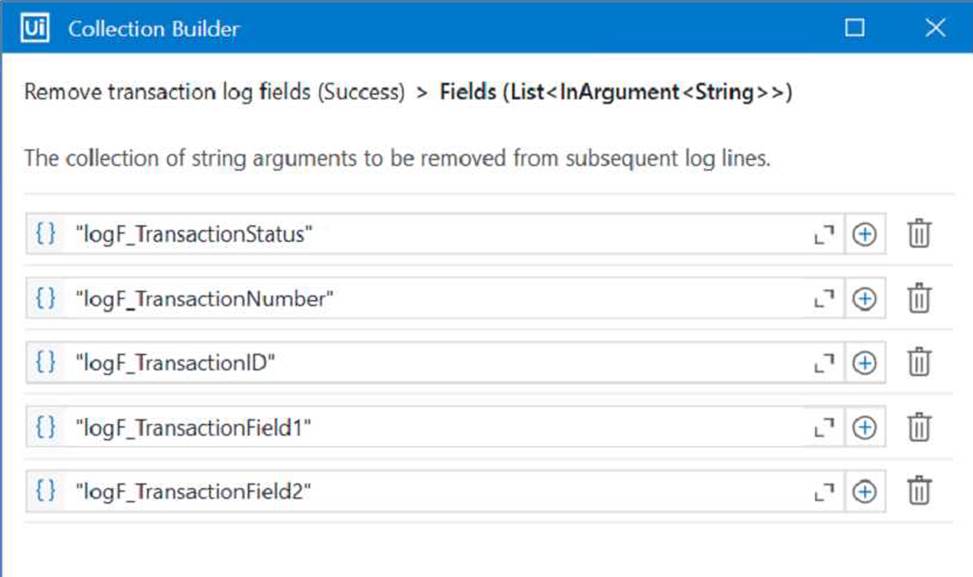
Task: Click plus icon beside logF_TransactionNumber
Action: click(x=864, y=299)
